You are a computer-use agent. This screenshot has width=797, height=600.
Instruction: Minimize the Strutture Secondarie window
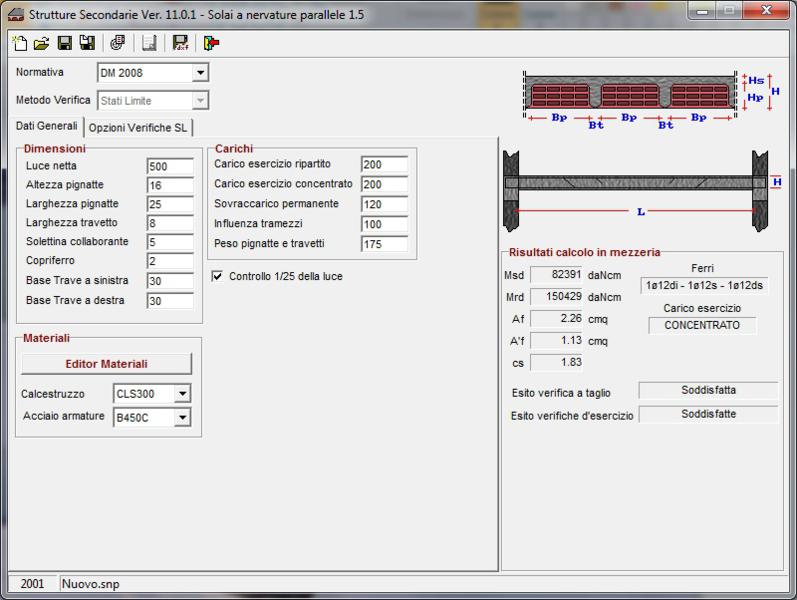click(x=702, y=11)
